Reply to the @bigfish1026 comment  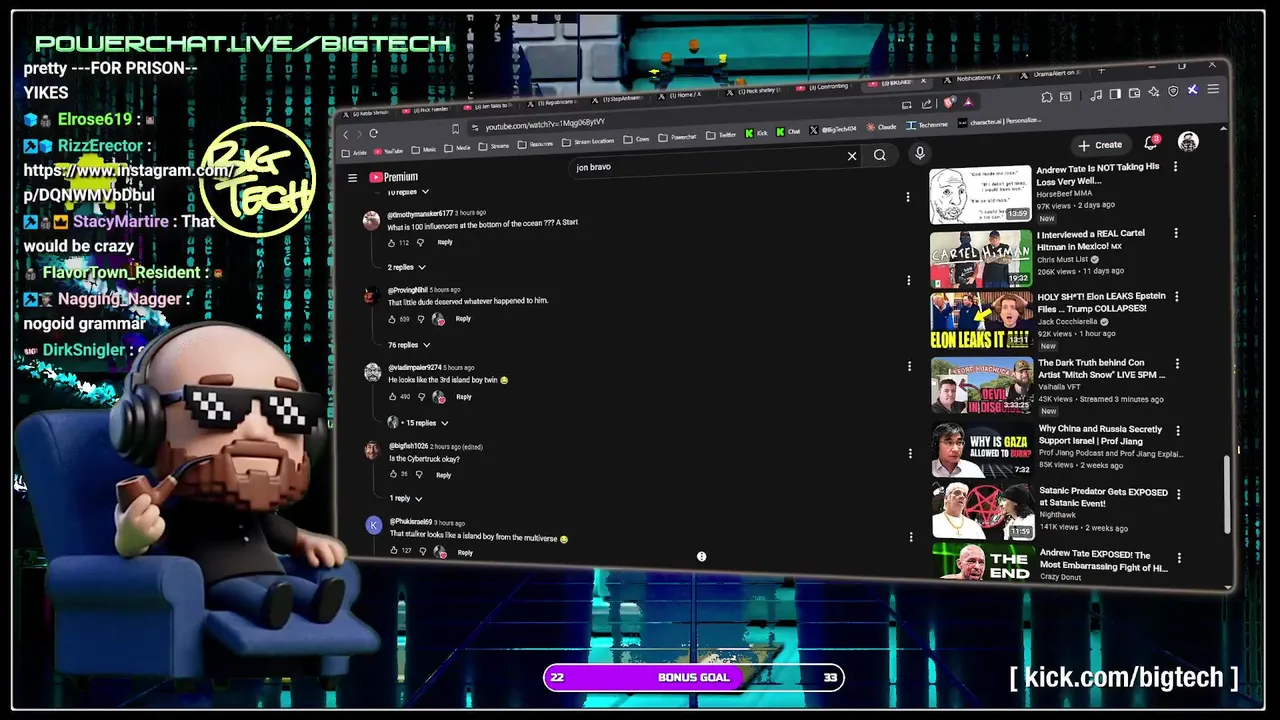click(444, 475)
